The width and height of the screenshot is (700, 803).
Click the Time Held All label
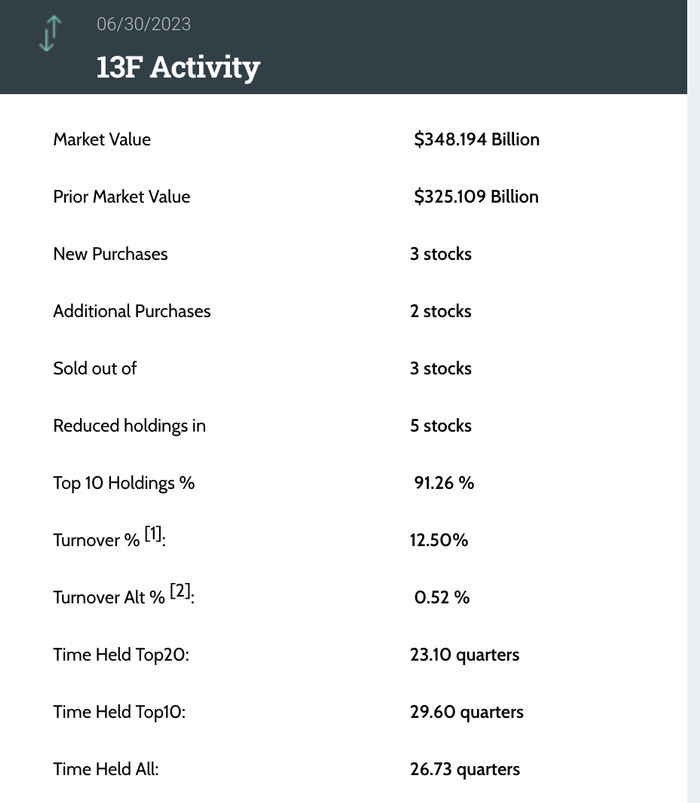pos(106,769)
